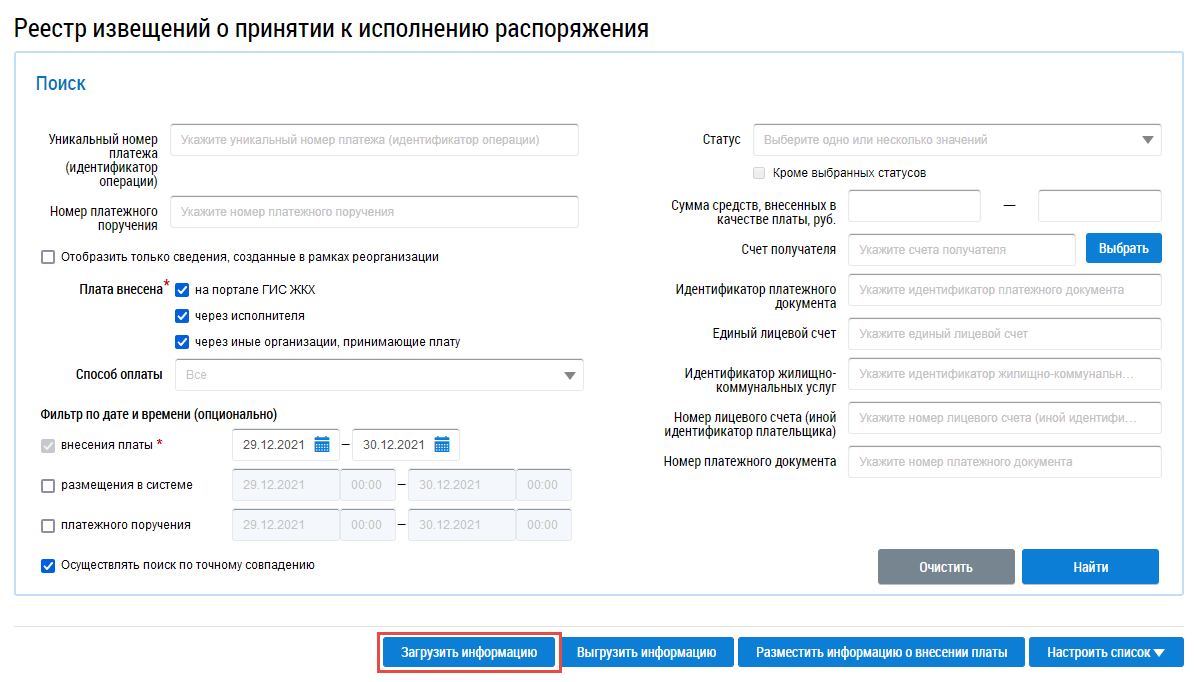Viewport: 1194px width, 682px height.
Task: Focus the payment document identifier field
Action: coord(1004,290)
